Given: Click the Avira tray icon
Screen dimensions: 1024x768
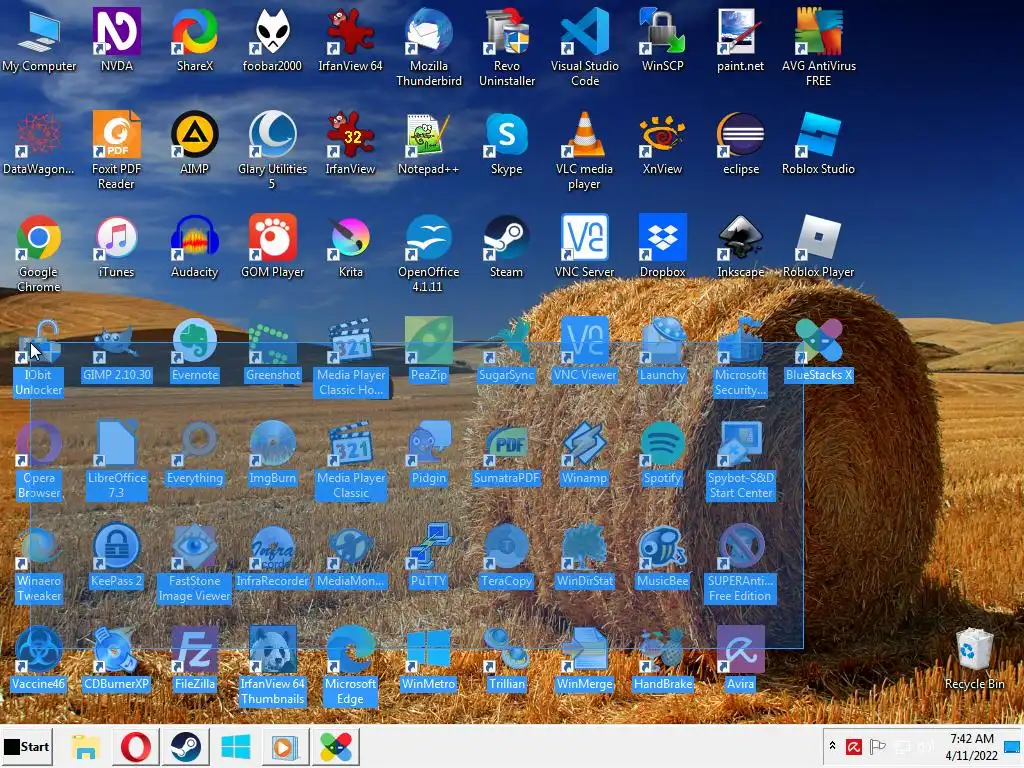Looking at the screenshot, I should pos(854,746).
